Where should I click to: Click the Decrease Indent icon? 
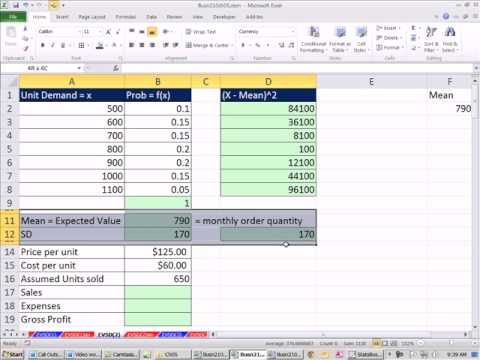166,45
